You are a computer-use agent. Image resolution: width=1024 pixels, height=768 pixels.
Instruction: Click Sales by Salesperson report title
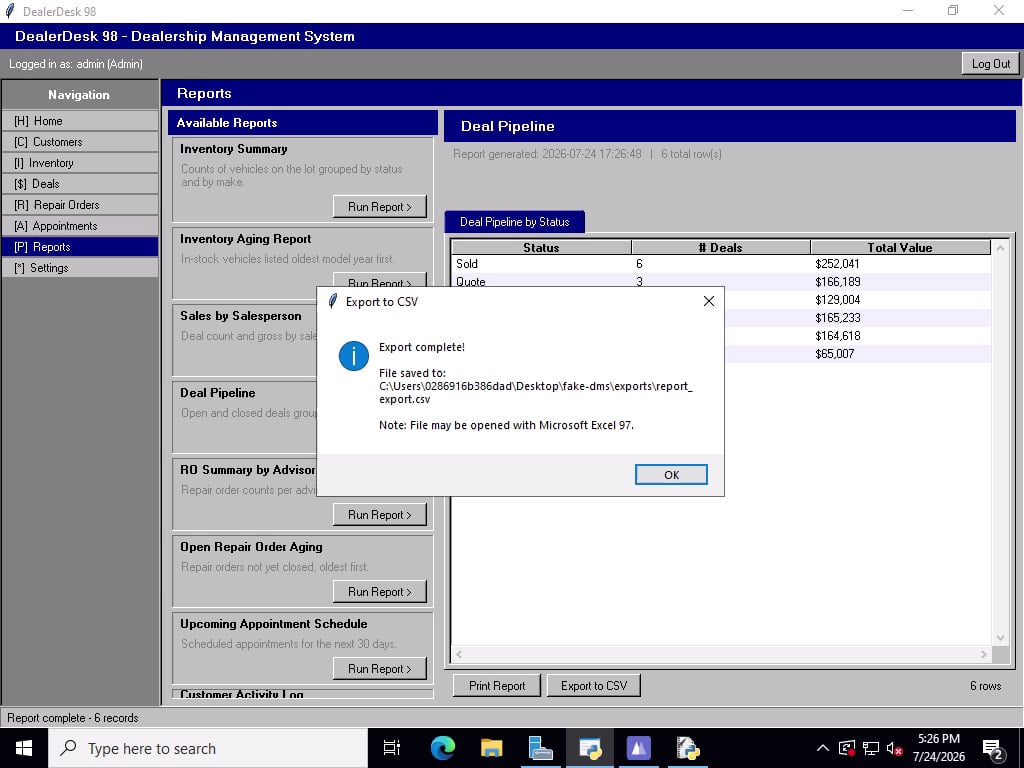pos(241,316)
